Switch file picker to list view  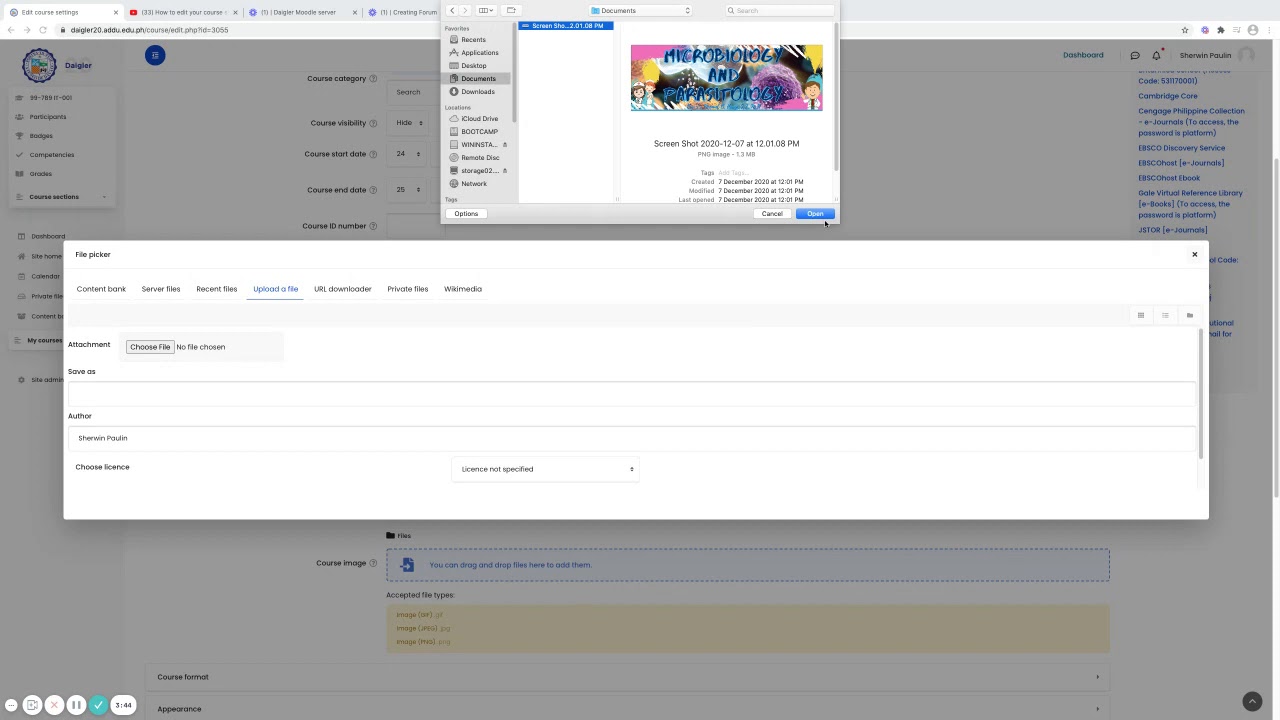(x=1165, y=315)
